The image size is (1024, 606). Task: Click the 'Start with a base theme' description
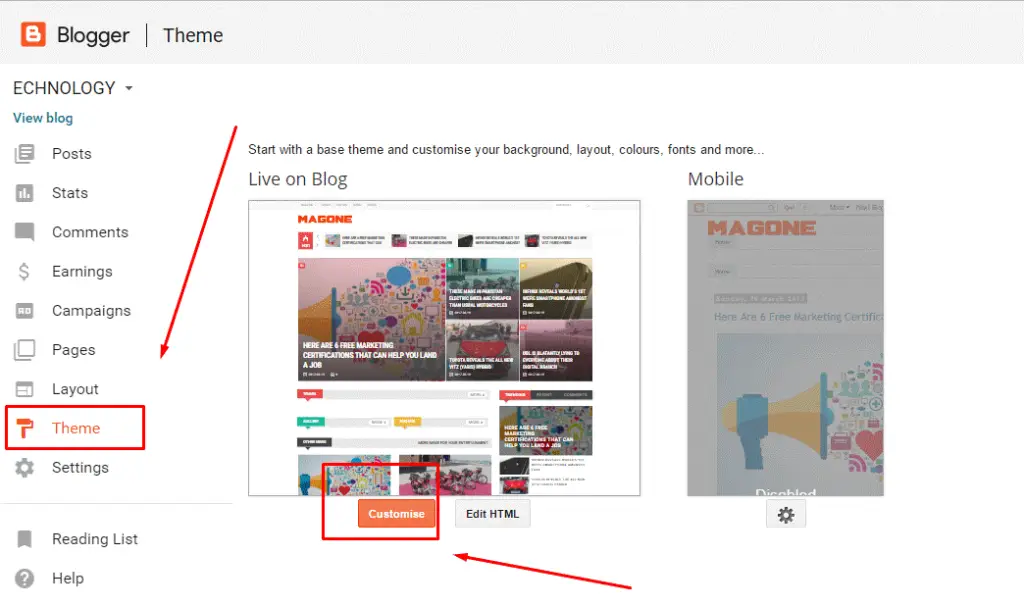point(506,150)
